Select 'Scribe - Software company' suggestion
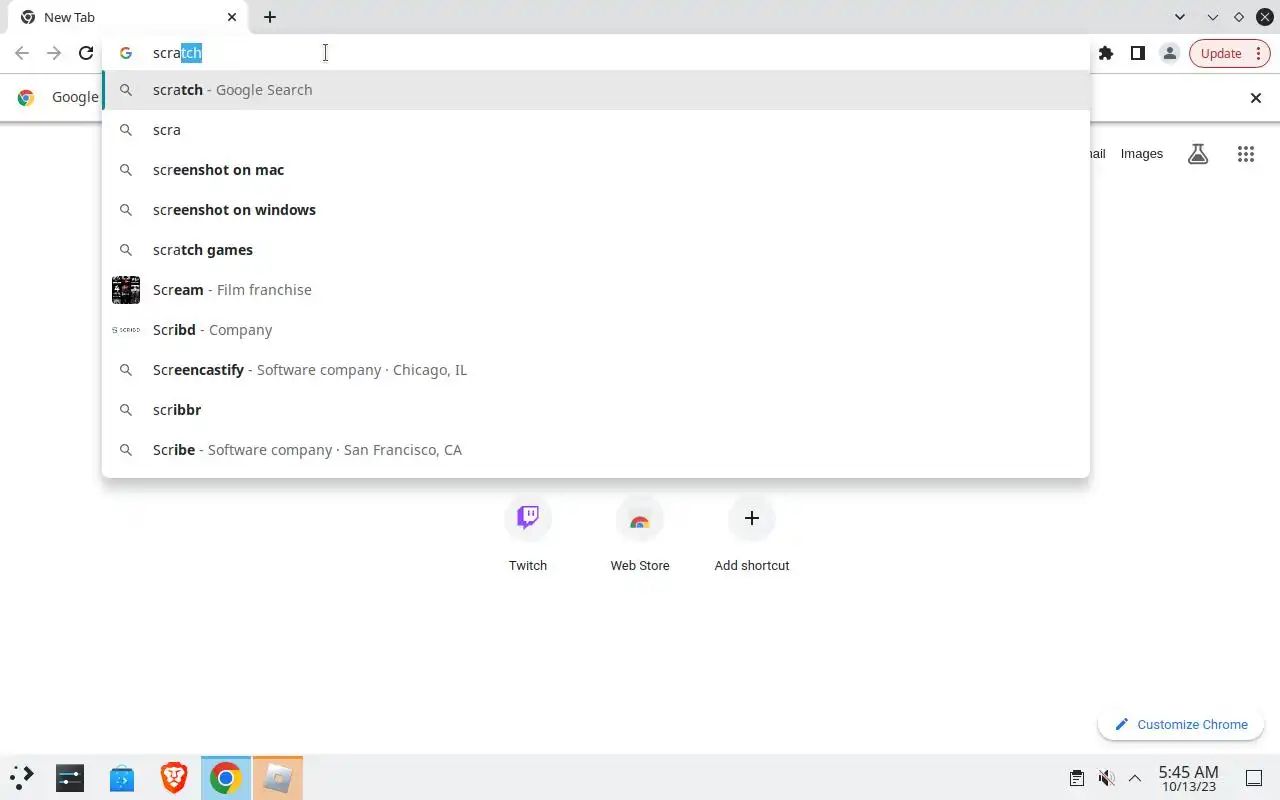The width and height of the screenshot is (1280, 800). pos(596,450)
